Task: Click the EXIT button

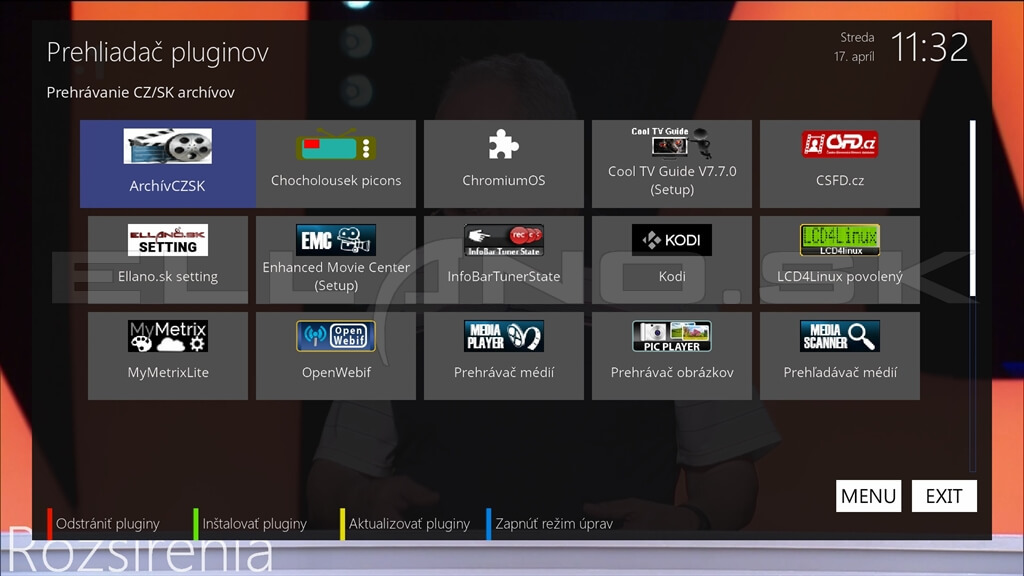Action: point(944,496)
